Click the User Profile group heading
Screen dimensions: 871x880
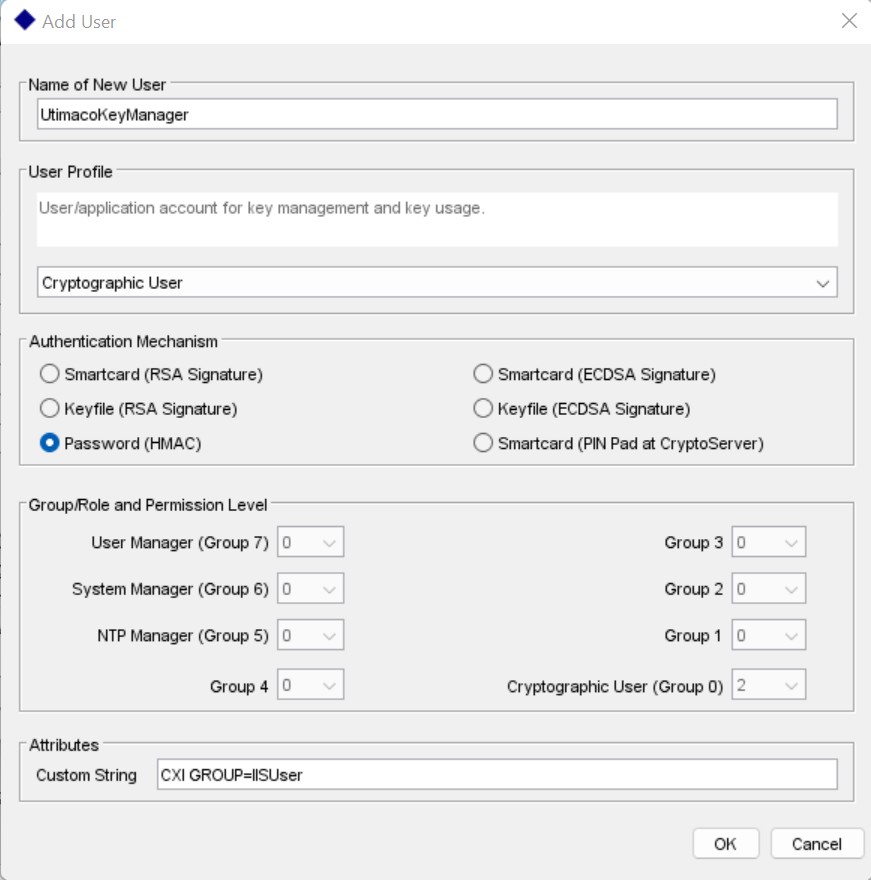[70, 172]
